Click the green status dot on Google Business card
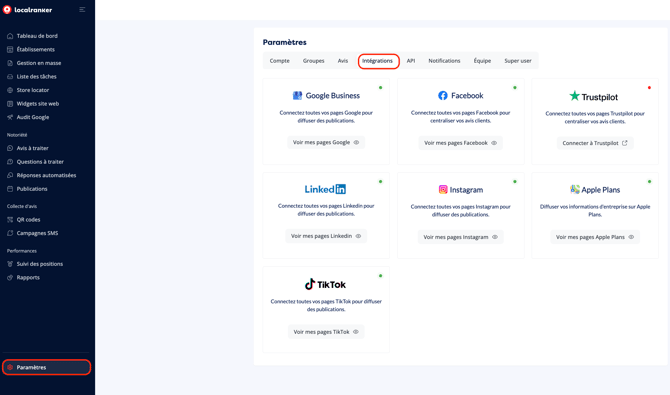 (x=380, y=88)
